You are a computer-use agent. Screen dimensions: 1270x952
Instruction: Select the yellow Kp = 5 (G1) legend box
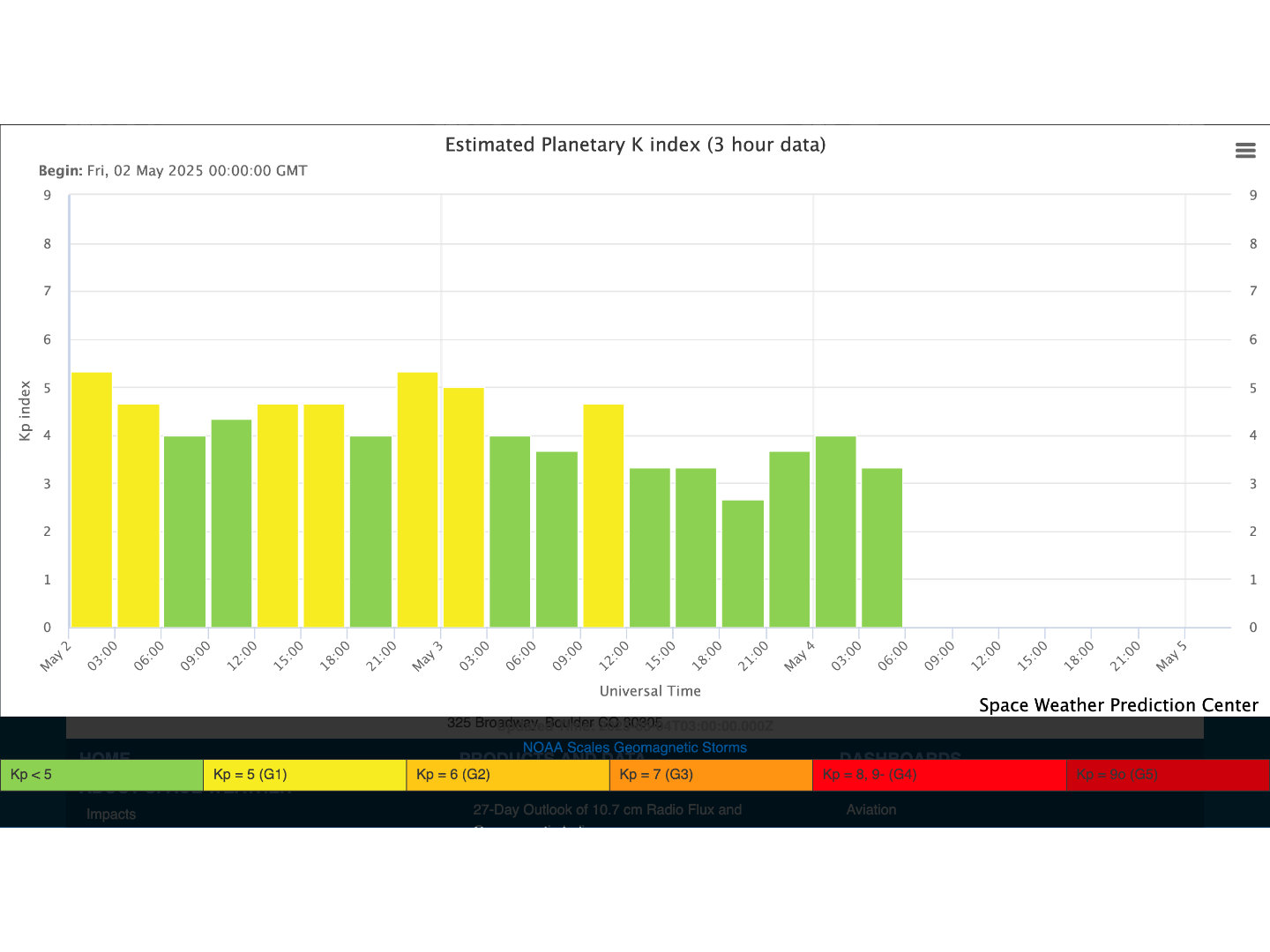point(304,775)
